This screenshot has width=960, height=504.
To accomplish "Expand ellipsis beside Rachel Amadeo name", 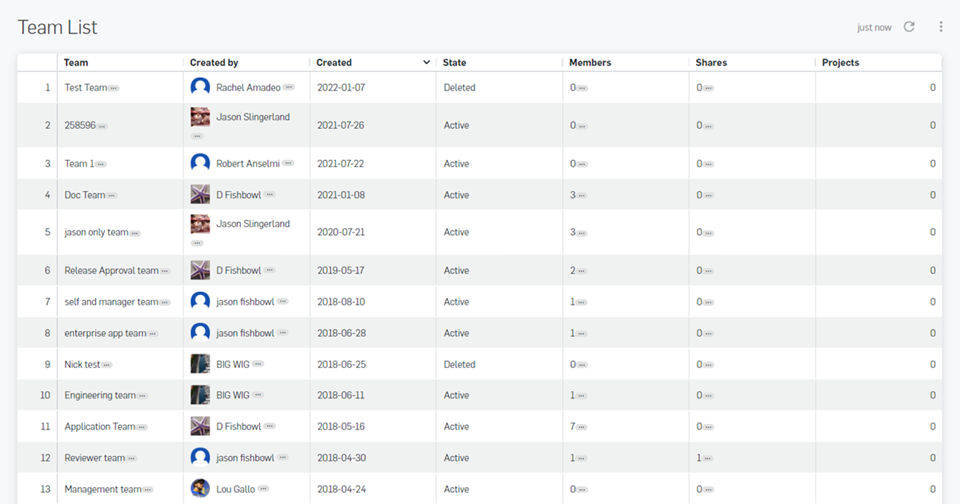I will [x=289, y=88].
